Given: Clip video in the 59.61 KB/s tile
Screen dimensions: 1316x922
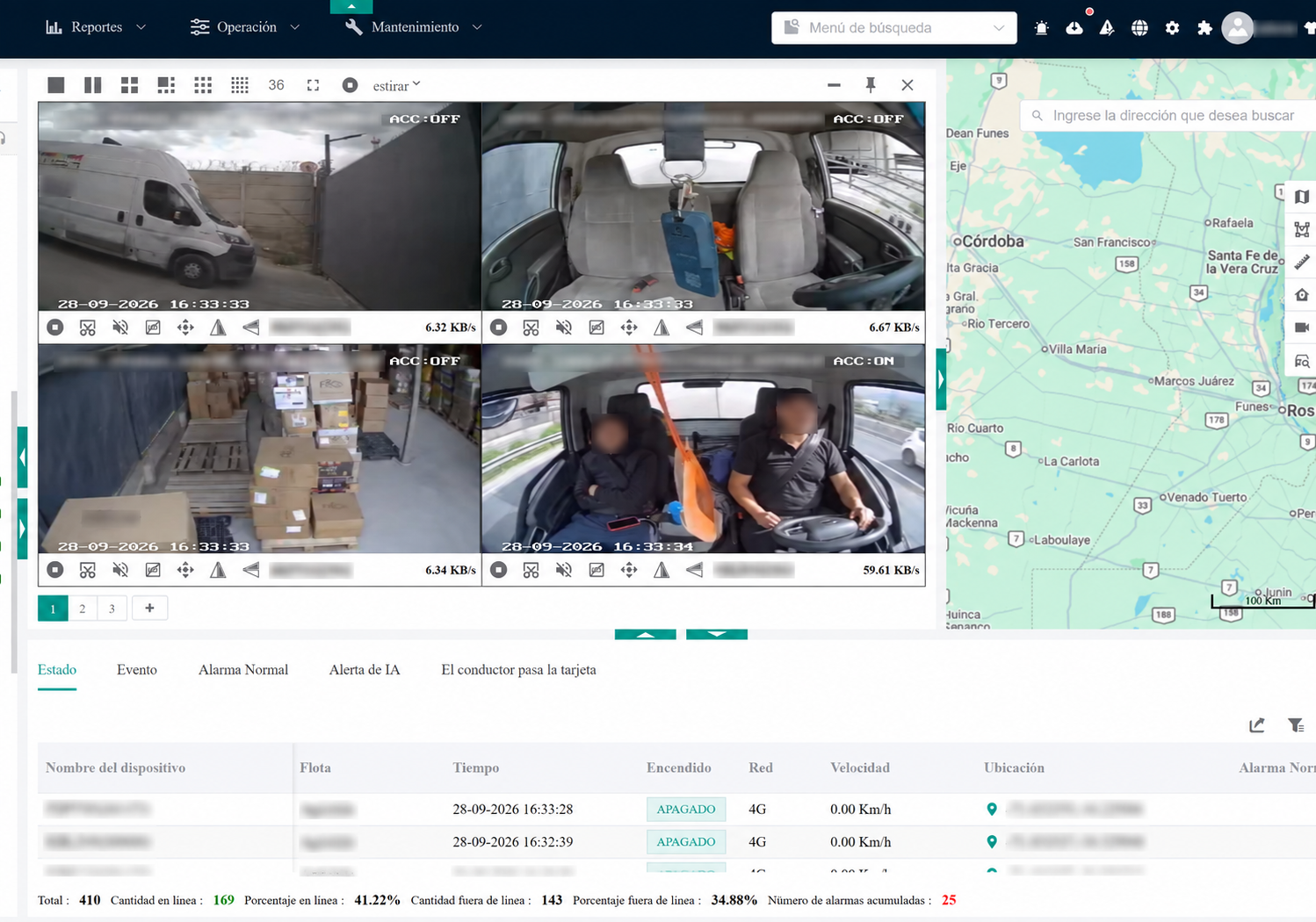Looking at the screenshot, I should [x=531, y=570].
